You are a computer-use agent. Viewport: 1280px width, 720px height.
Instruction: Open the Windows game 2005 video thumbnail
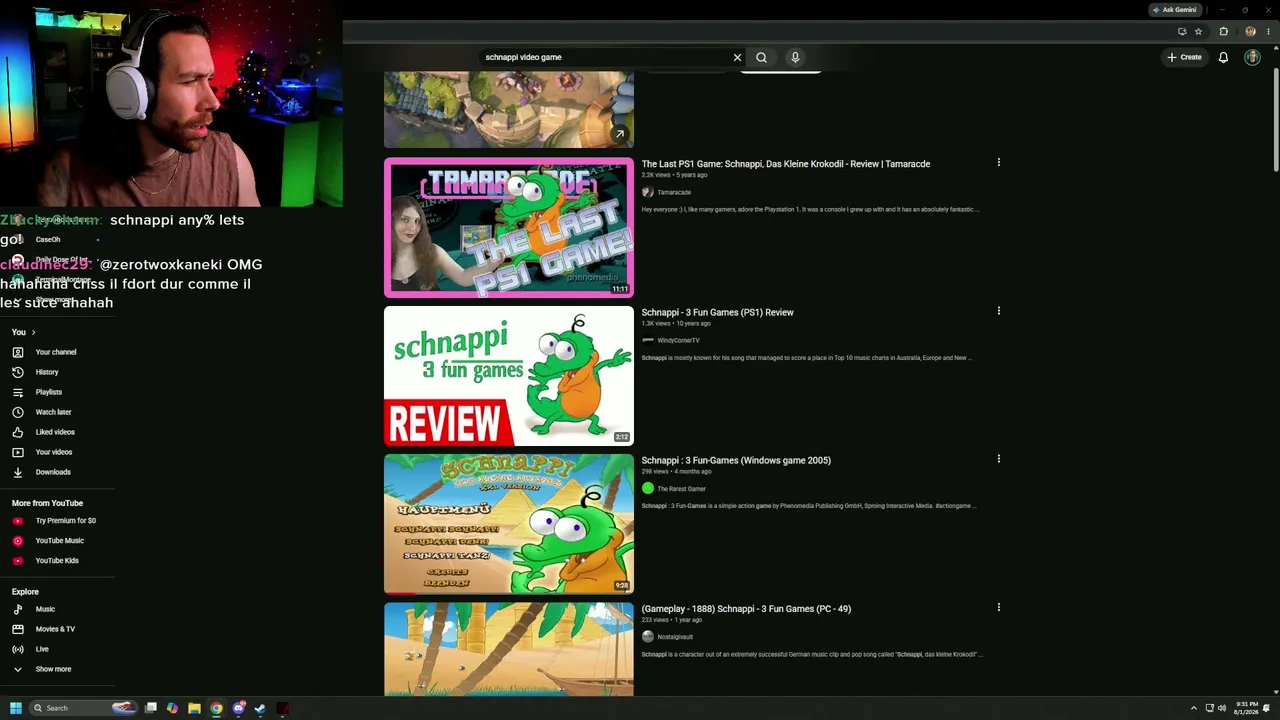point(509,524)
